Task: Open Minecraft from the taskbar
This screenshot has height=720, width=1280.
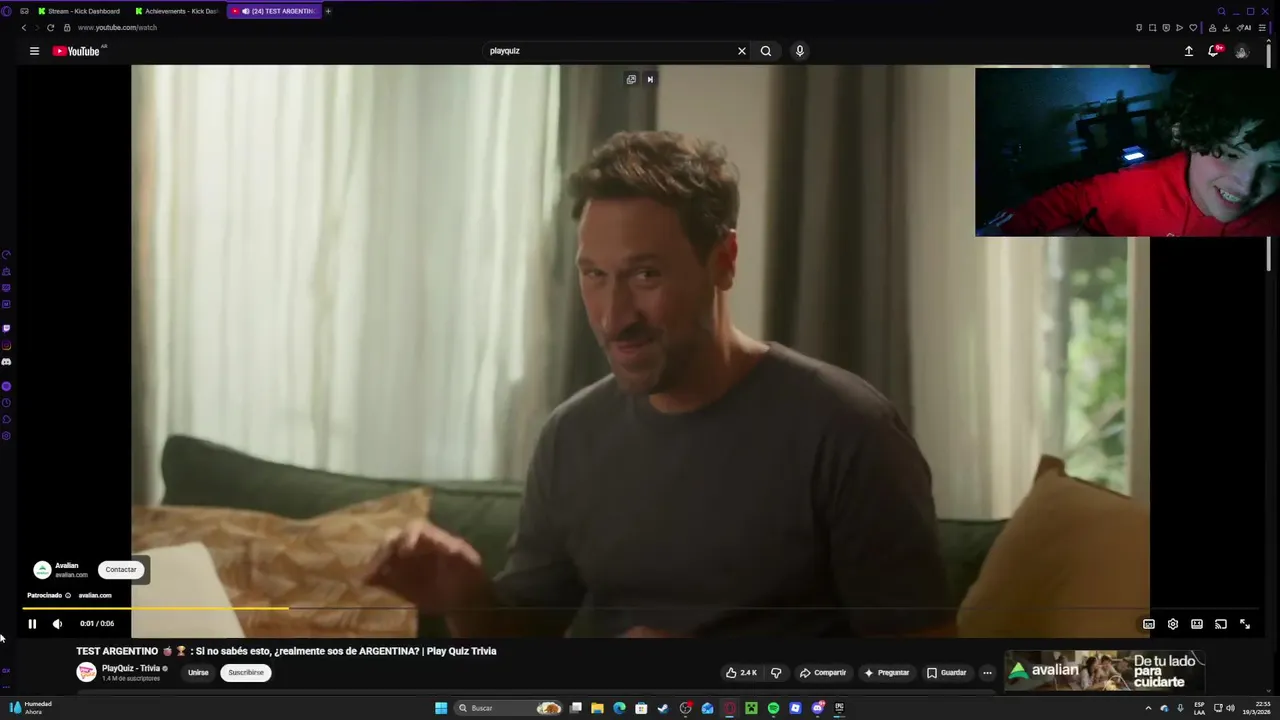Action: pos(751,708)
